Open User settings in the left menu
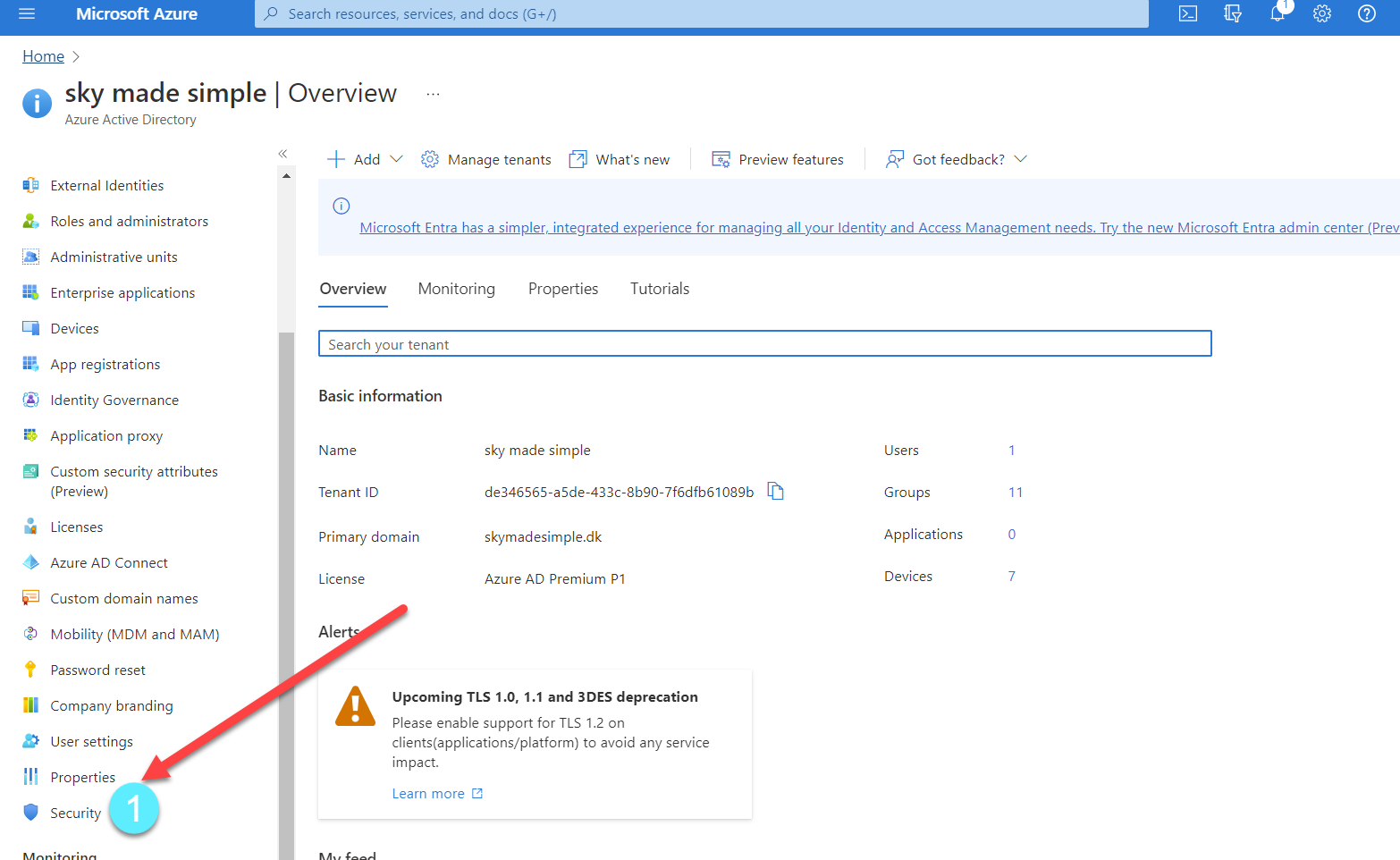1400x860 pixels. (92, 742)
